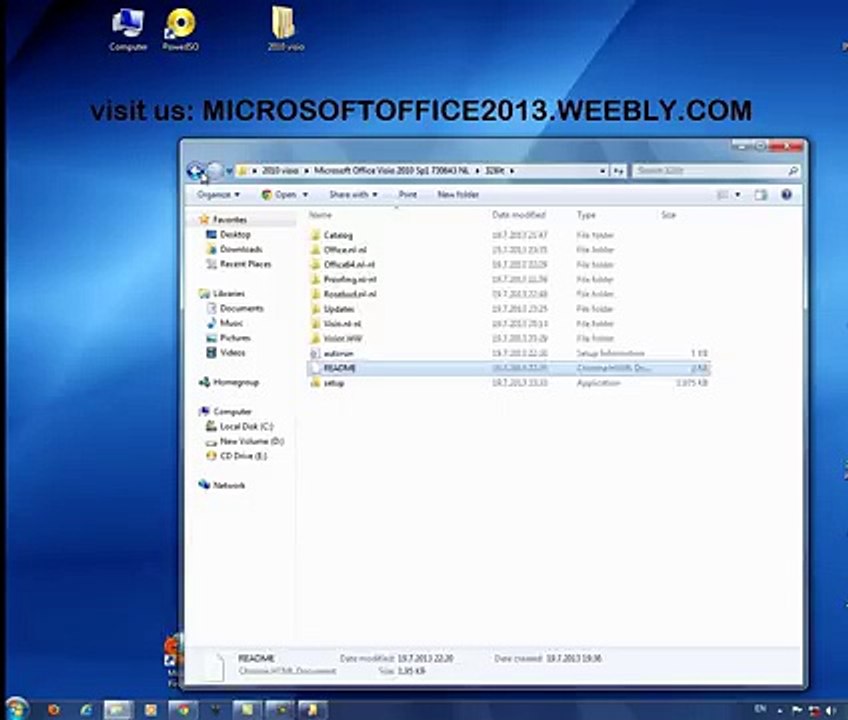The height and width of the screenshot is (720, 848).
Task: Sort by the Size column header
Action: [x=668, y=215]
